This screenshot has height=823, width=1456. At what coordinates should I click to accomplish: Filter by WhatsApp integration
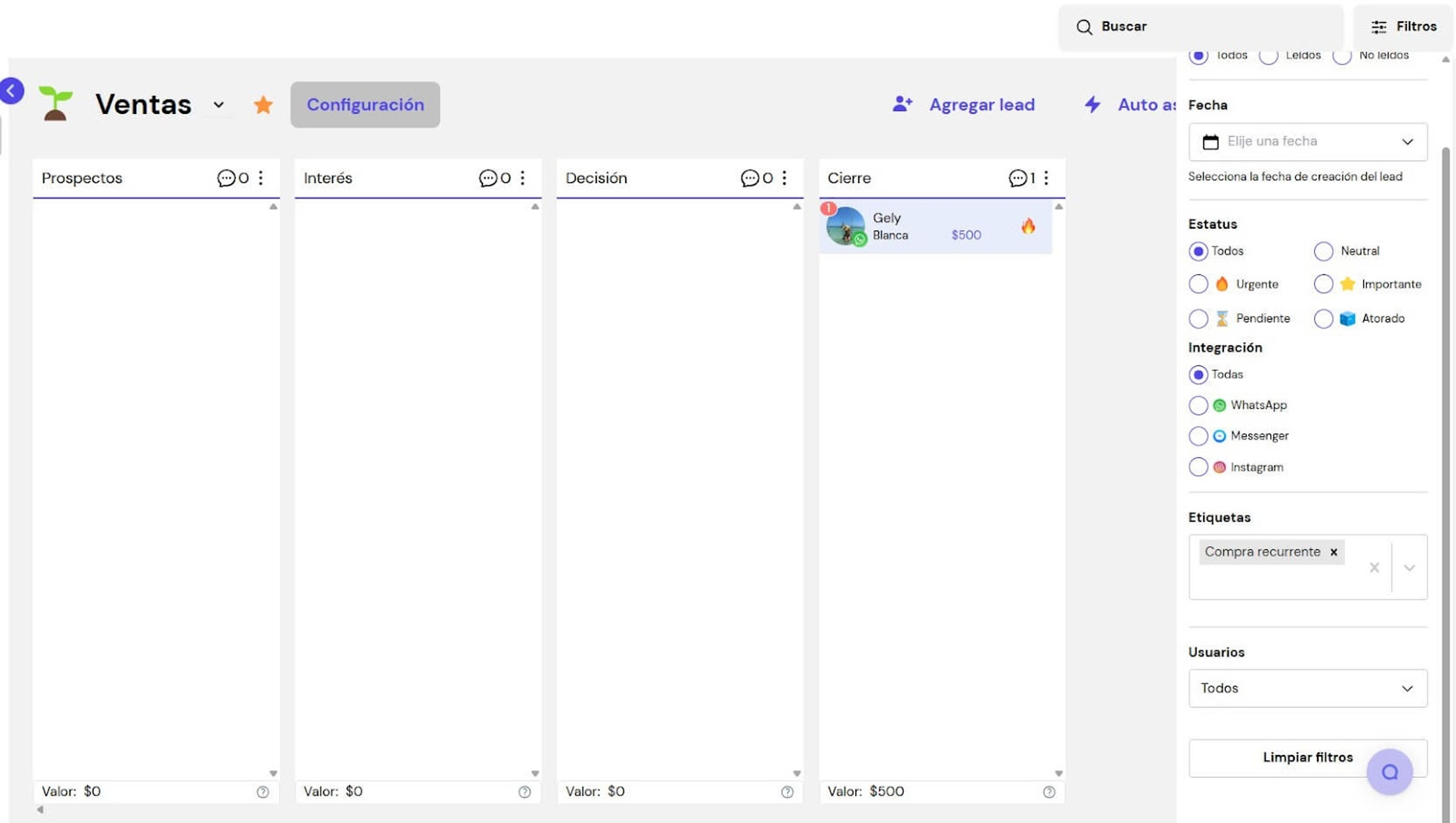click(1198, 405)
